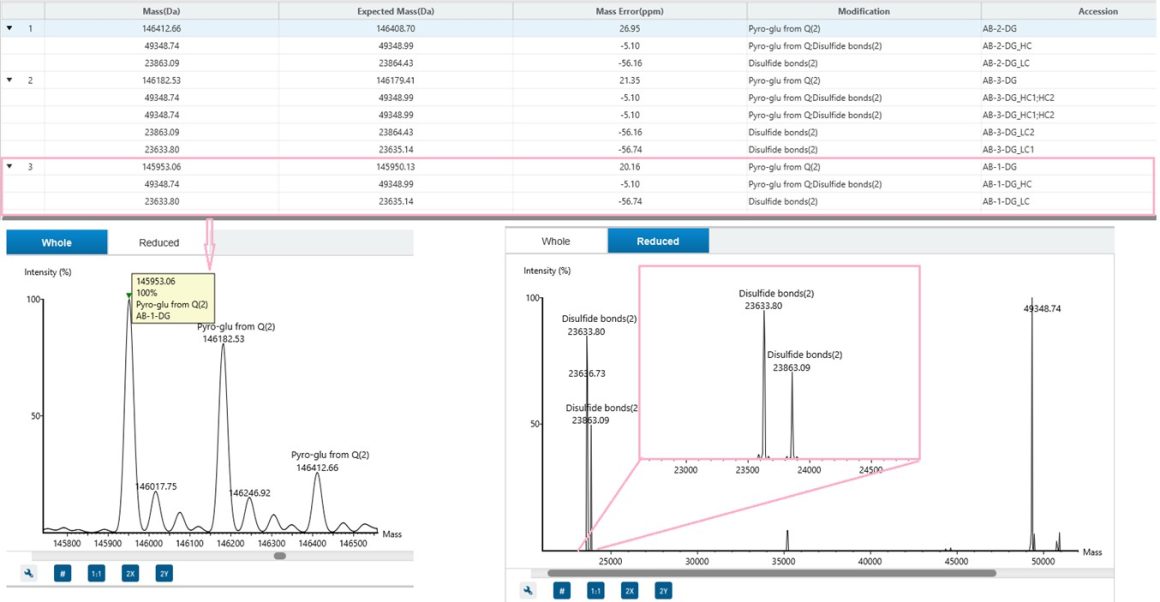This screenshot has height=602, width=1160.
Task: Sort results by the Mass(Da) column header
Action: (160, 11)
